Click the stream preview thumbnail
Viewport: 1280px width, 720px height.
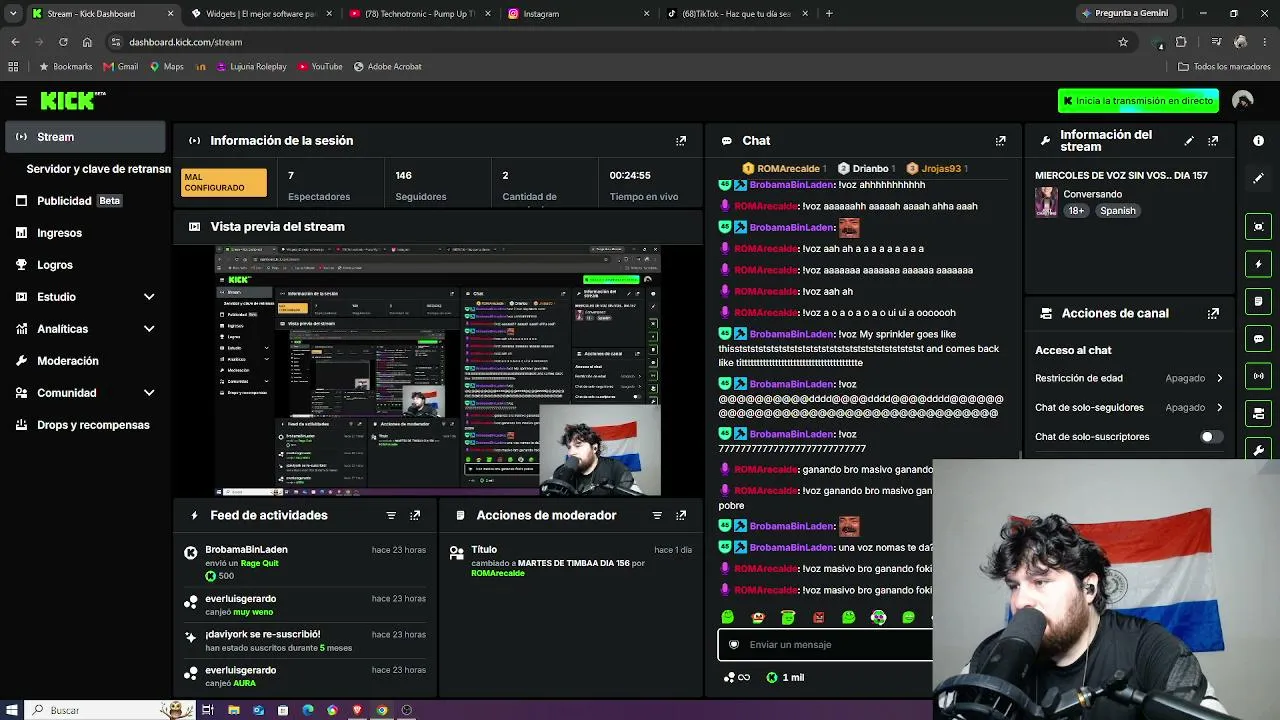(438, 371)
